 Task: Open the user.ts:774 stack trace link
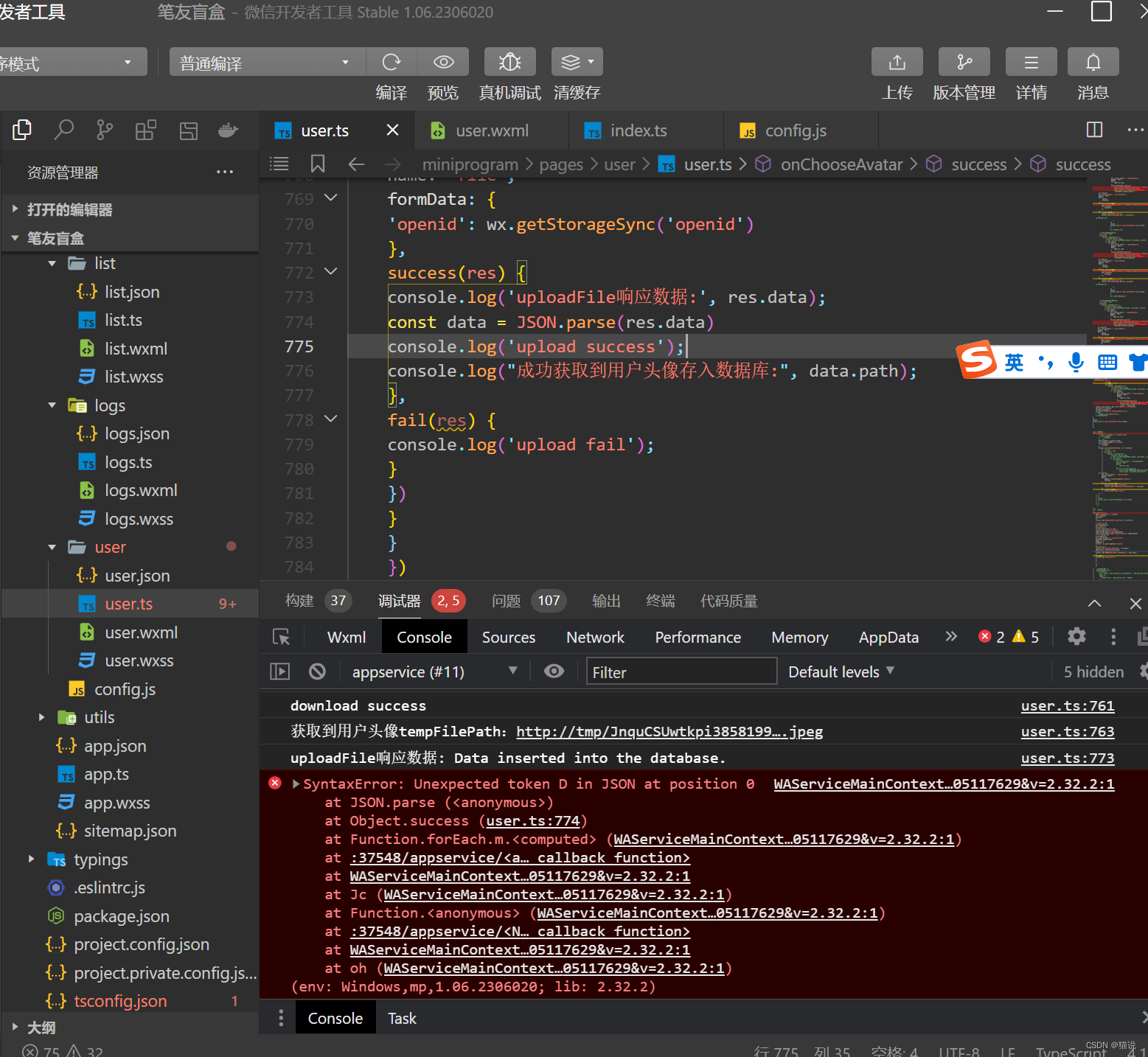click(x=533, y=821)
